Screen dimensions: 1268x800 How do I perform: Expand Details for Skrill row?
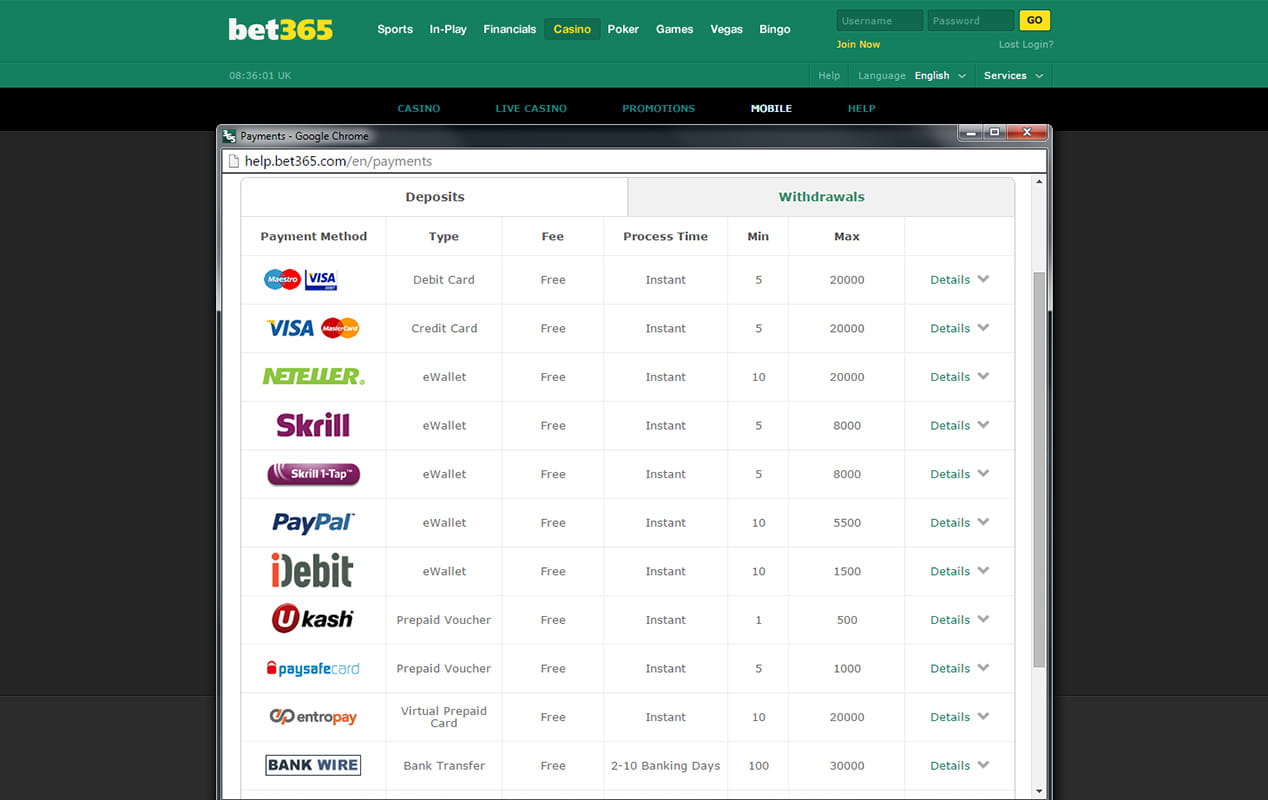coord(959,425)
